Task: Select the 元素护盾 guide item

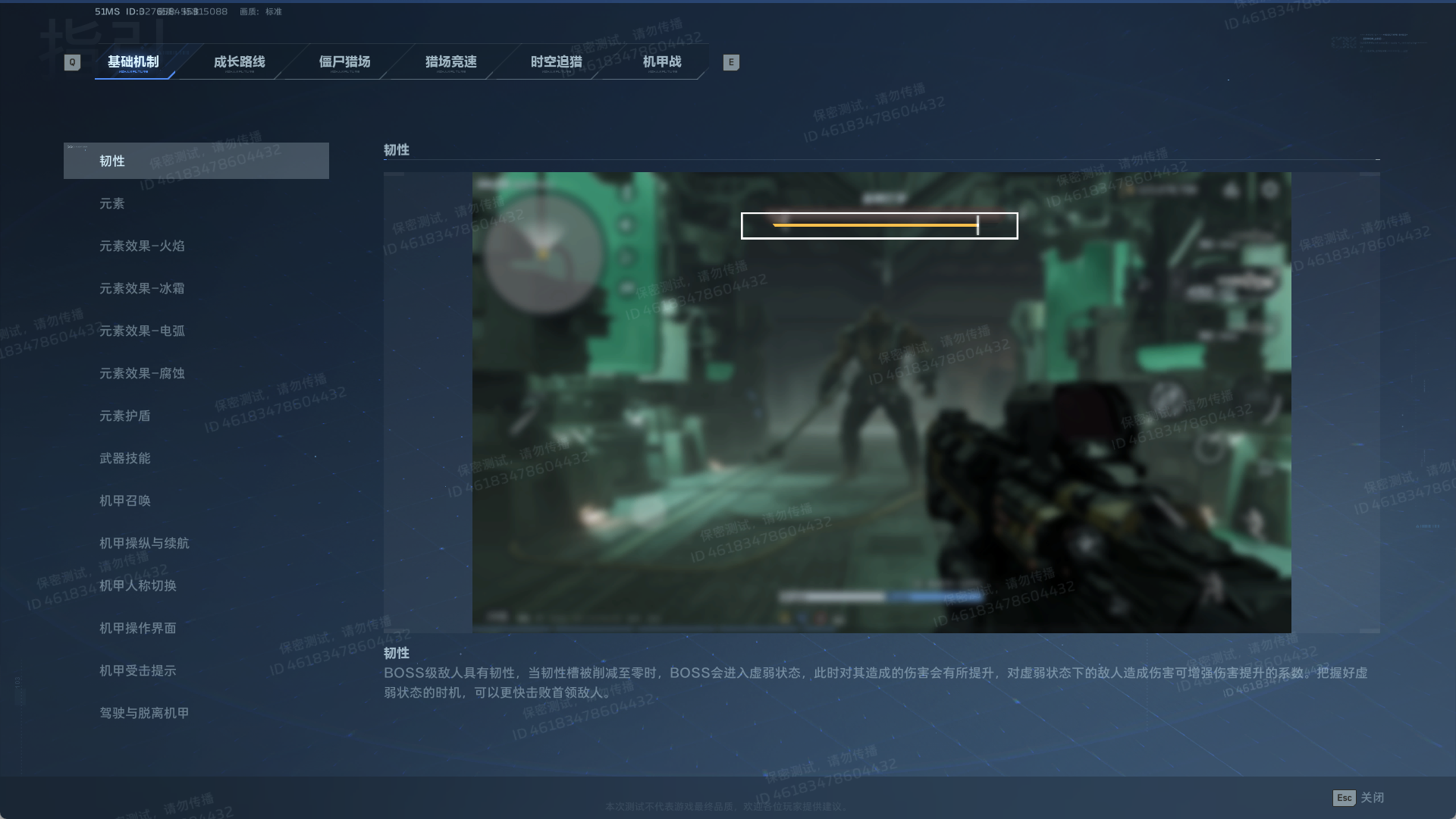Action: click(x=125, y=416)
